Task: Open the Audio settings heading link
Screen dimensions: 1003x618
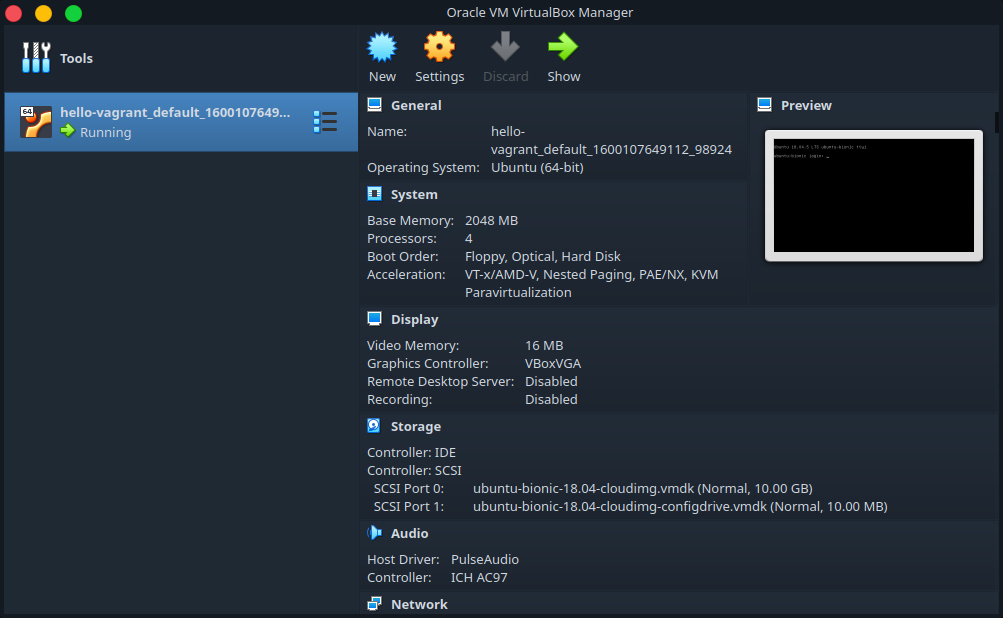Action: tap(409, 533)
